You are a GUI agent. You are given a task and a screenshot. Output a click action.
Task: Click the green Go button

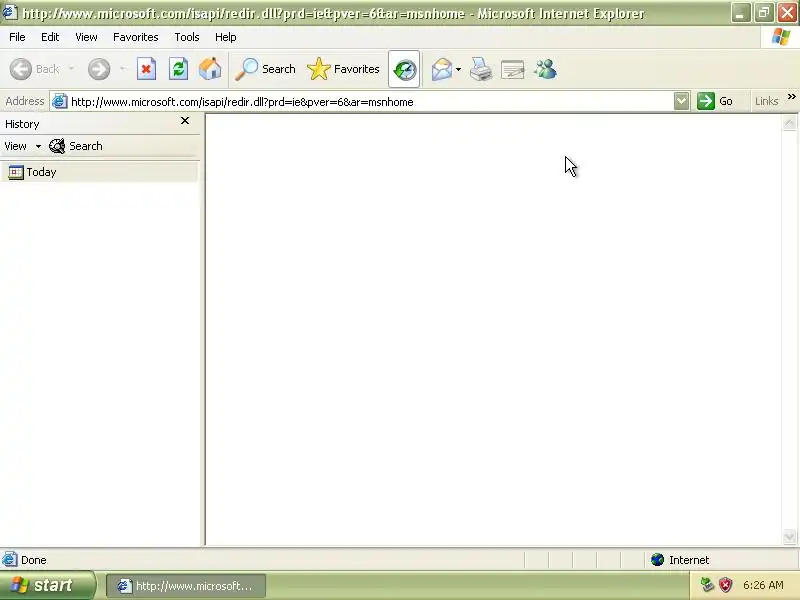tap(715, 101)
